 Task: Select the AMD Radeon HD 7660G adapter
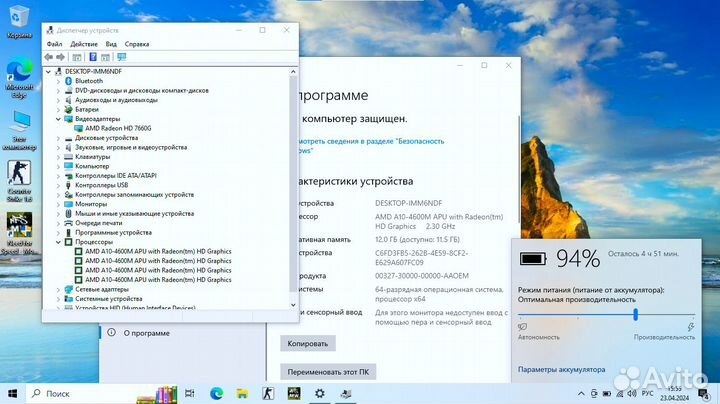pyautogui.click(x=116, y=128)
